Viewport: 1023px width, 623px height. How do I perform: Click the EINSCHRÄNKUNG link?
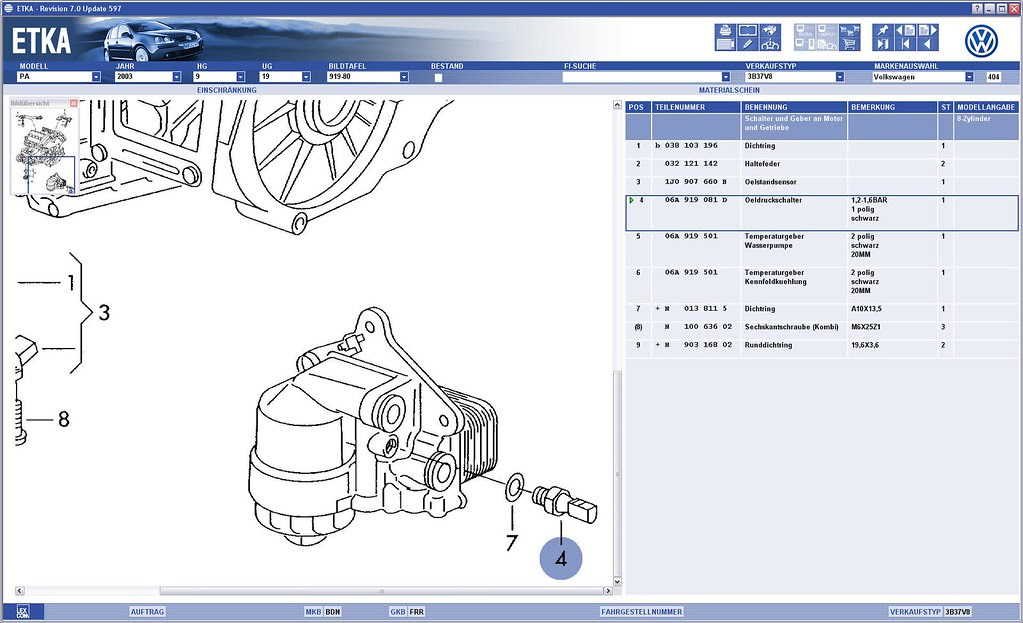pos(226,90)
